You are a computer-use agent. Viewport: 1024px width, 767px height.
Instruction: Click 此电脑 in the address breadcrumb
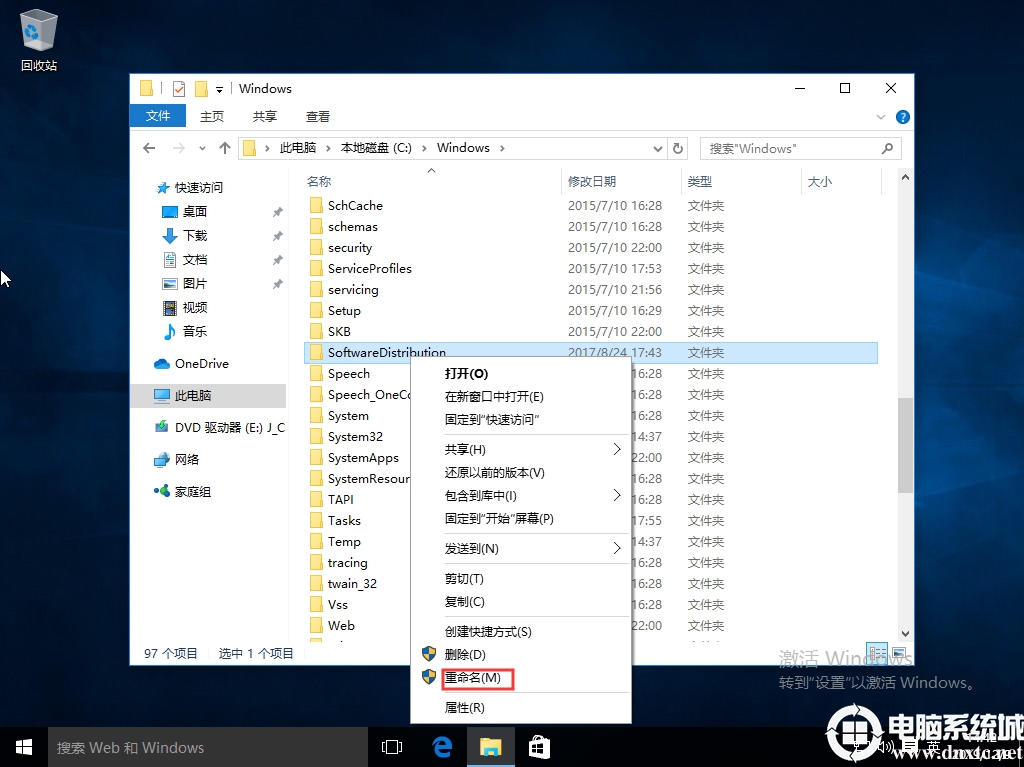[298, 148]
